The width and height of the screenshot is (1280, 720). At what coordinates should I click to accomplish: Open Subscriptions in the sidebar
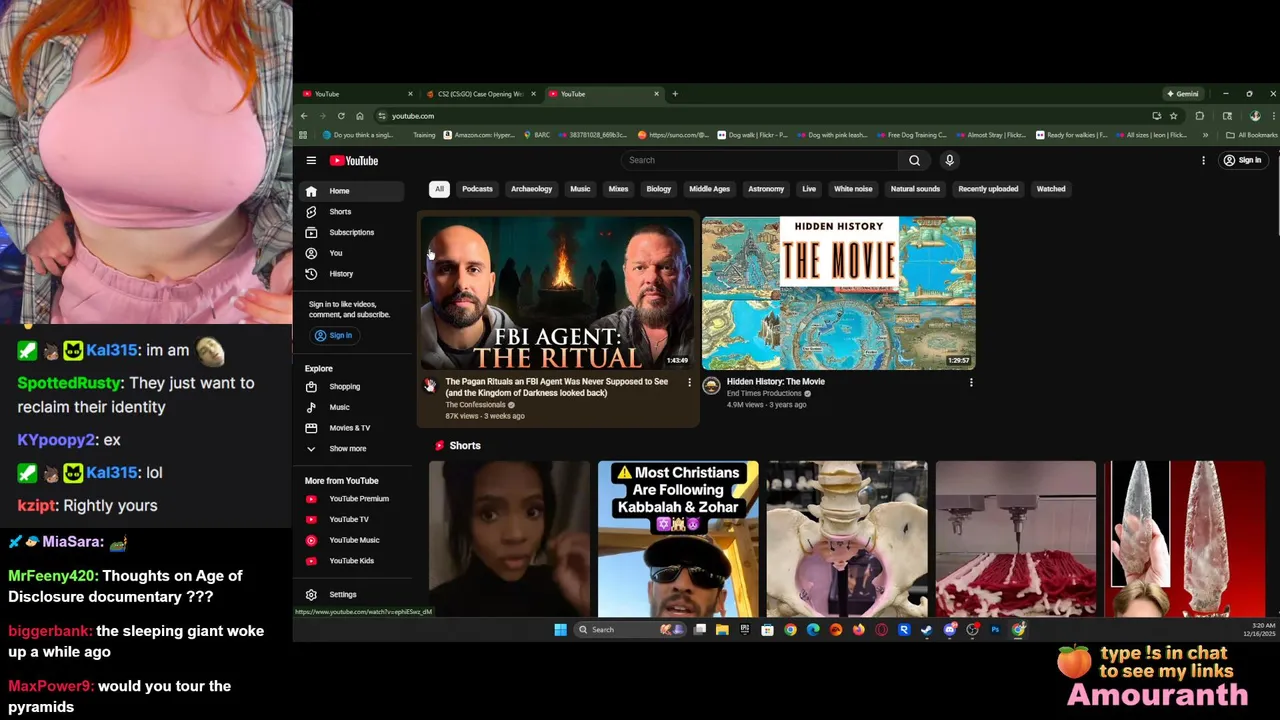coord(350,232)
